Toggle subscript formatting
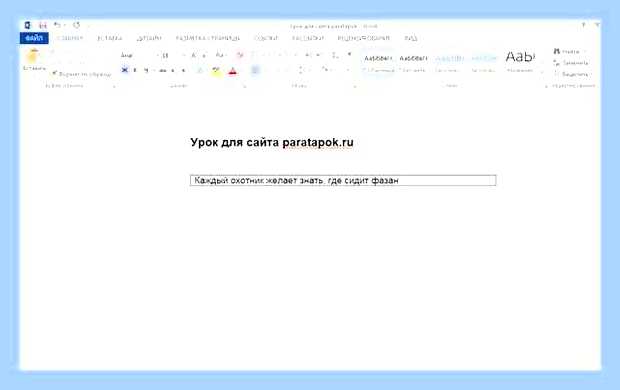 173,71
